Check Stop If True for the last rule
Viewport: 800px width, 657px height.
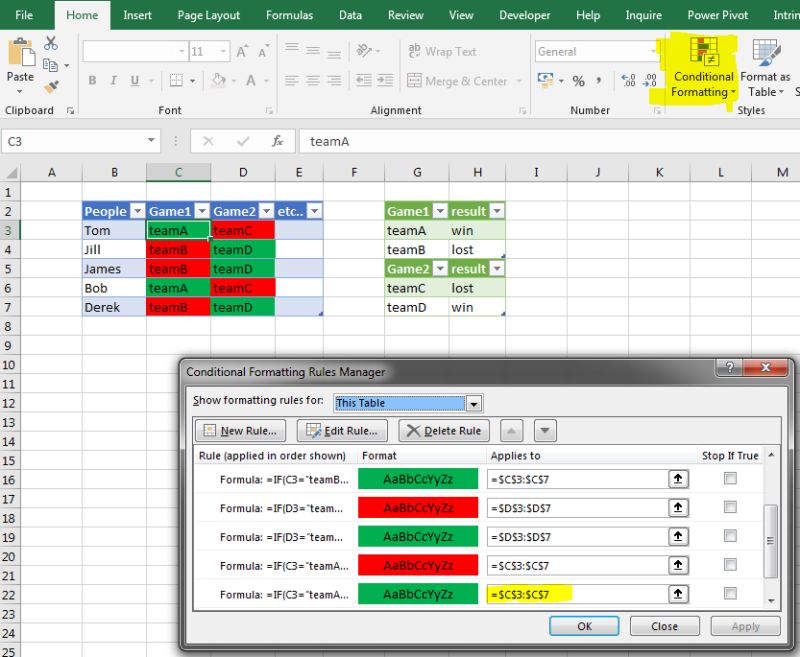[x=730, y=592]
